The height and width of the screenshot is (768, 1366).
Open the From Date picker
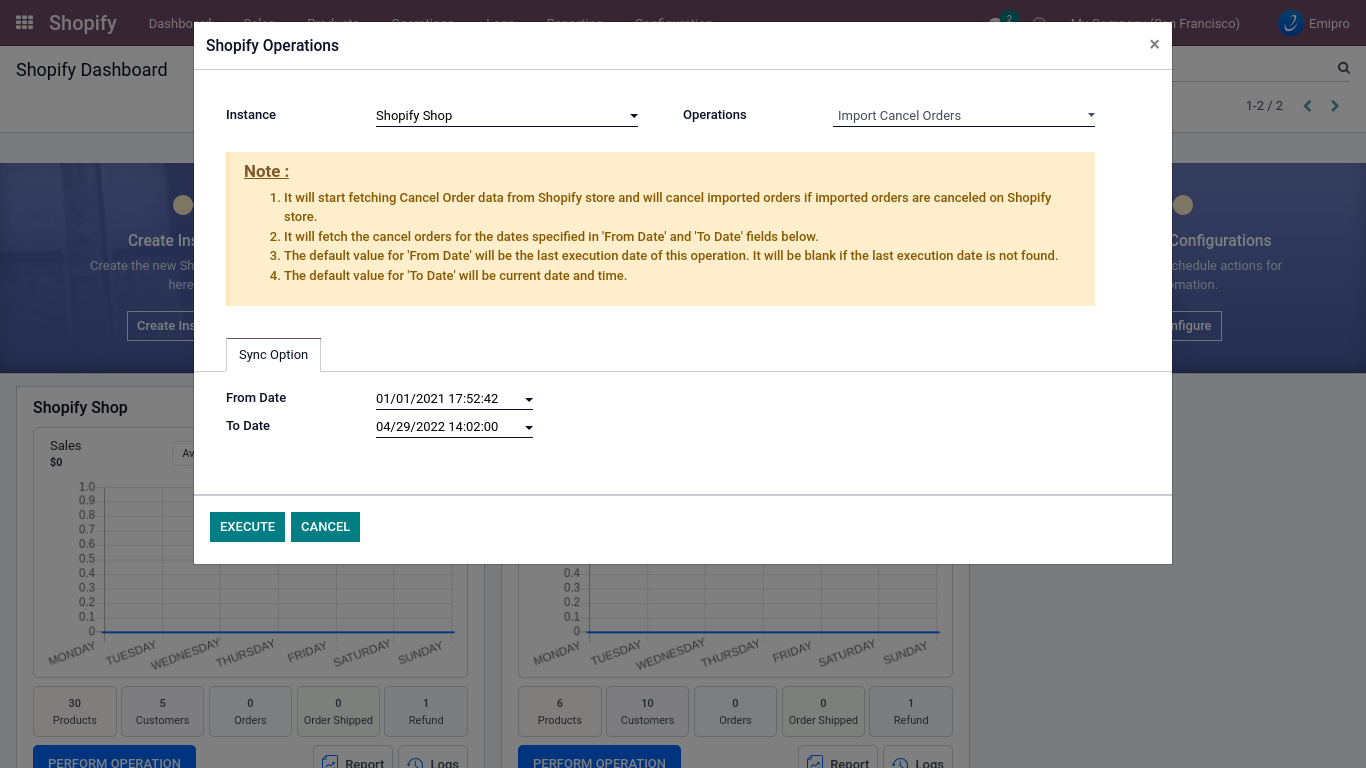[x=454, y=399]
